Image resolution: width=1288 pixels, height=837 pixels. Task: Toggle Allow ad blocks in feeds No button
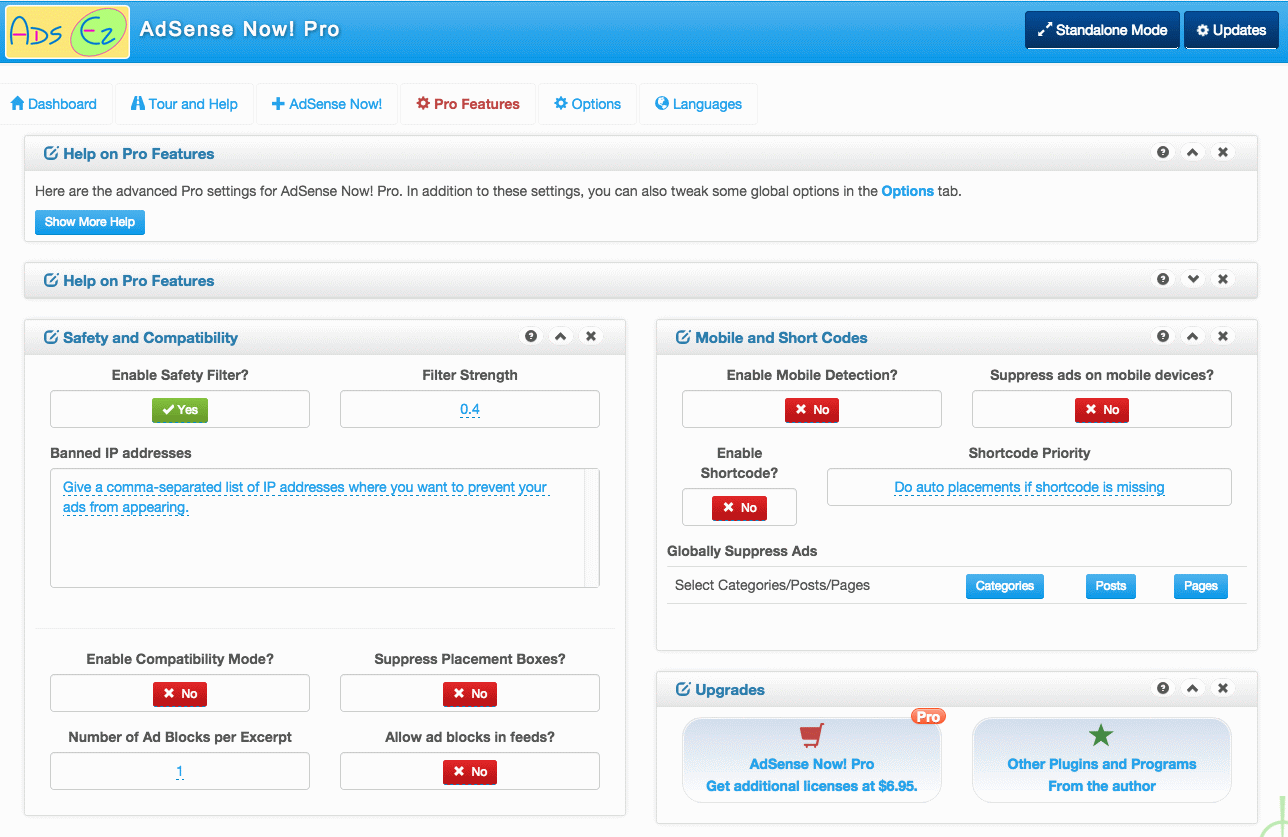(470, 772)
